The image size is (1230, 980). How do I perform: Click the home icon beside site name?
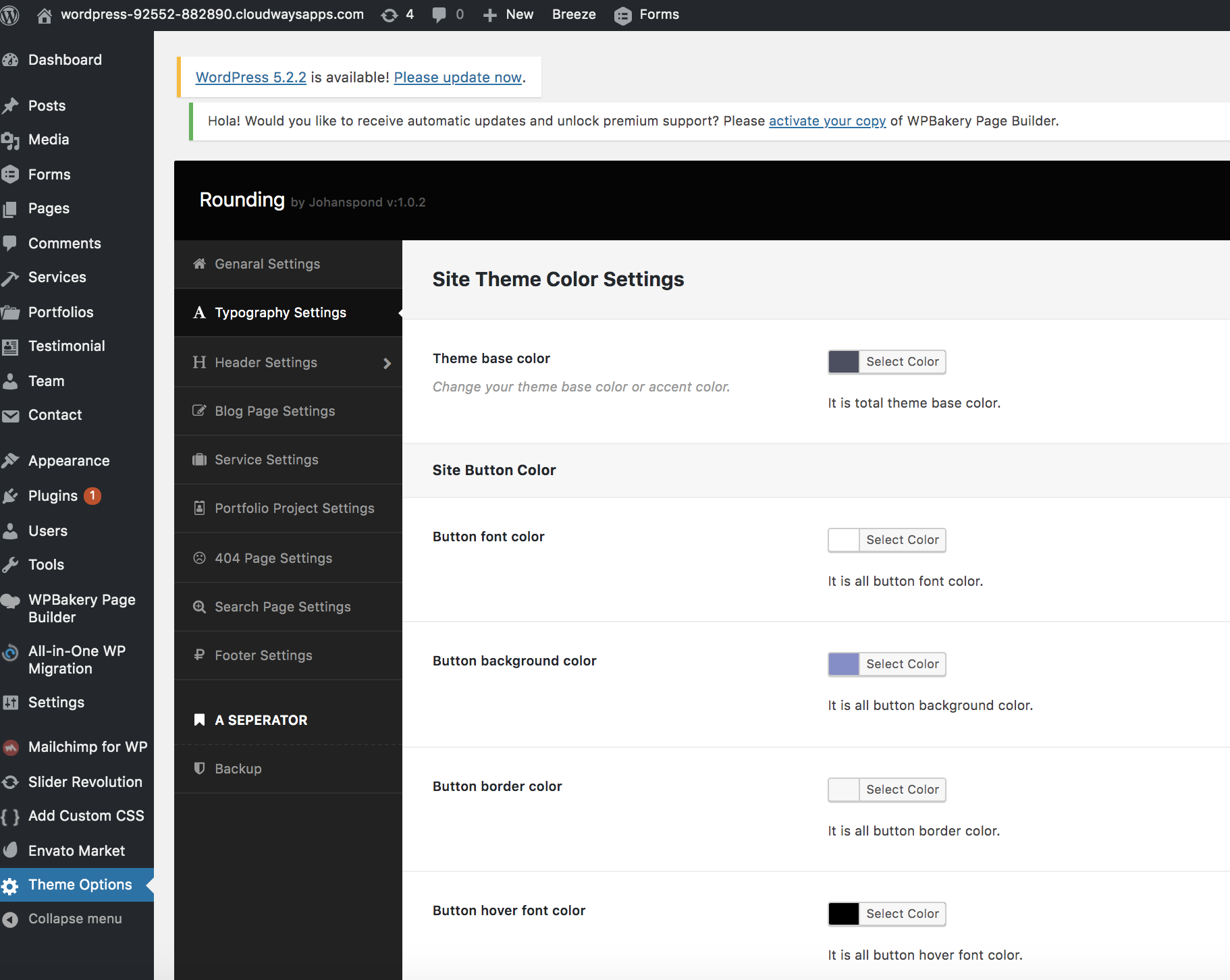click(45, 15)
